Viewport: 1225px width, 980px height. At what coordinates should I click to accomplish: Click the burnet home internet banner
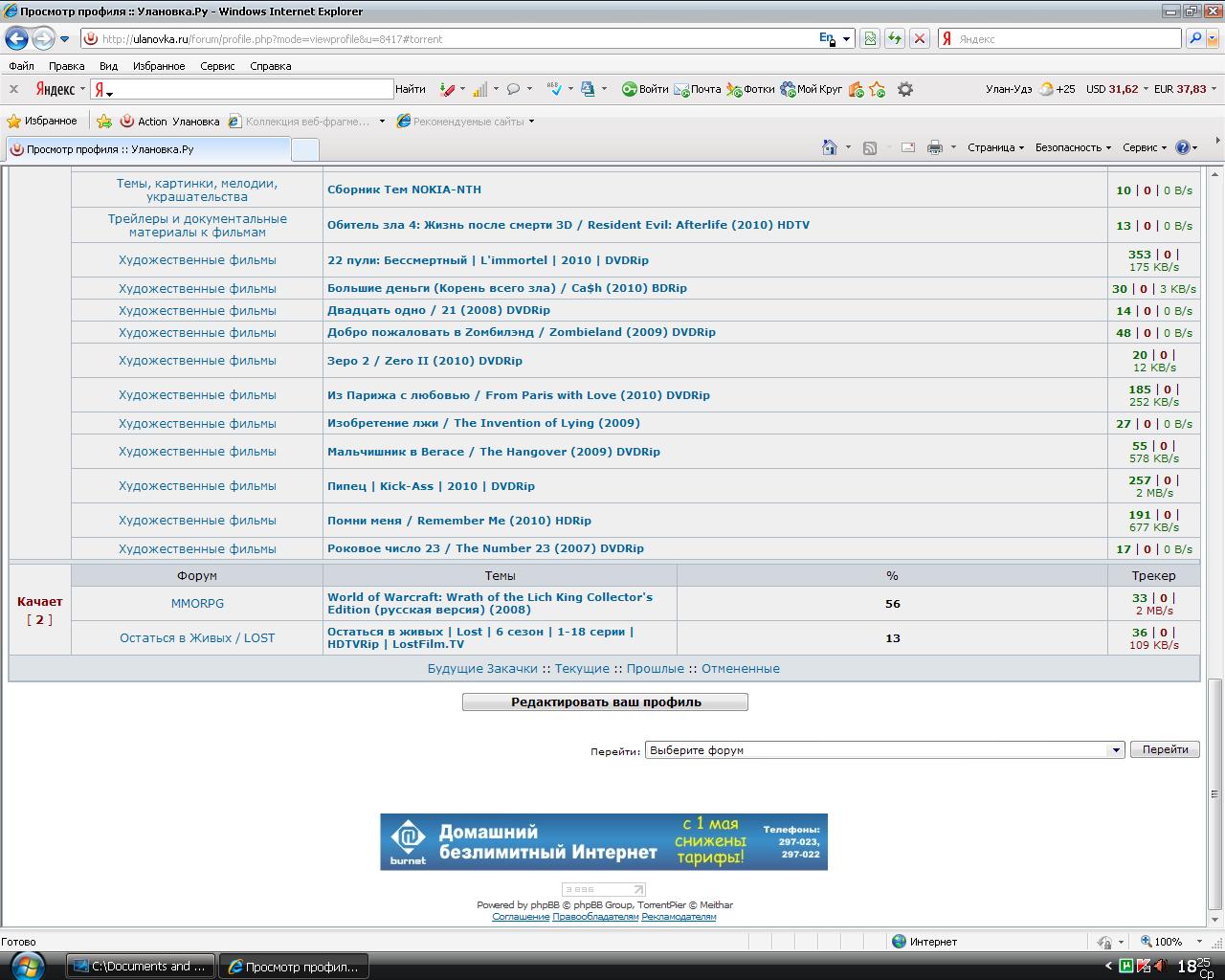(604, 842)
